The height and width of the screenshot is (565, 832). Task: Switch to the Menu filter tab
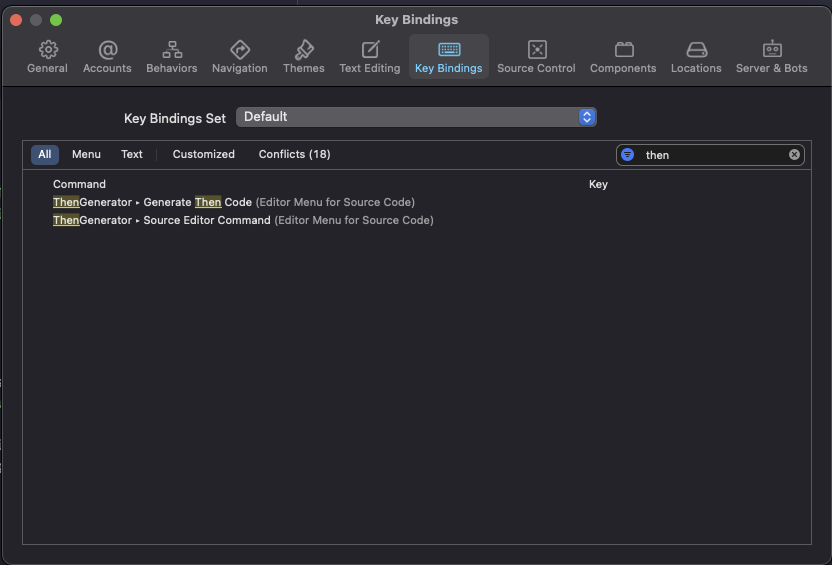[86, 154]
